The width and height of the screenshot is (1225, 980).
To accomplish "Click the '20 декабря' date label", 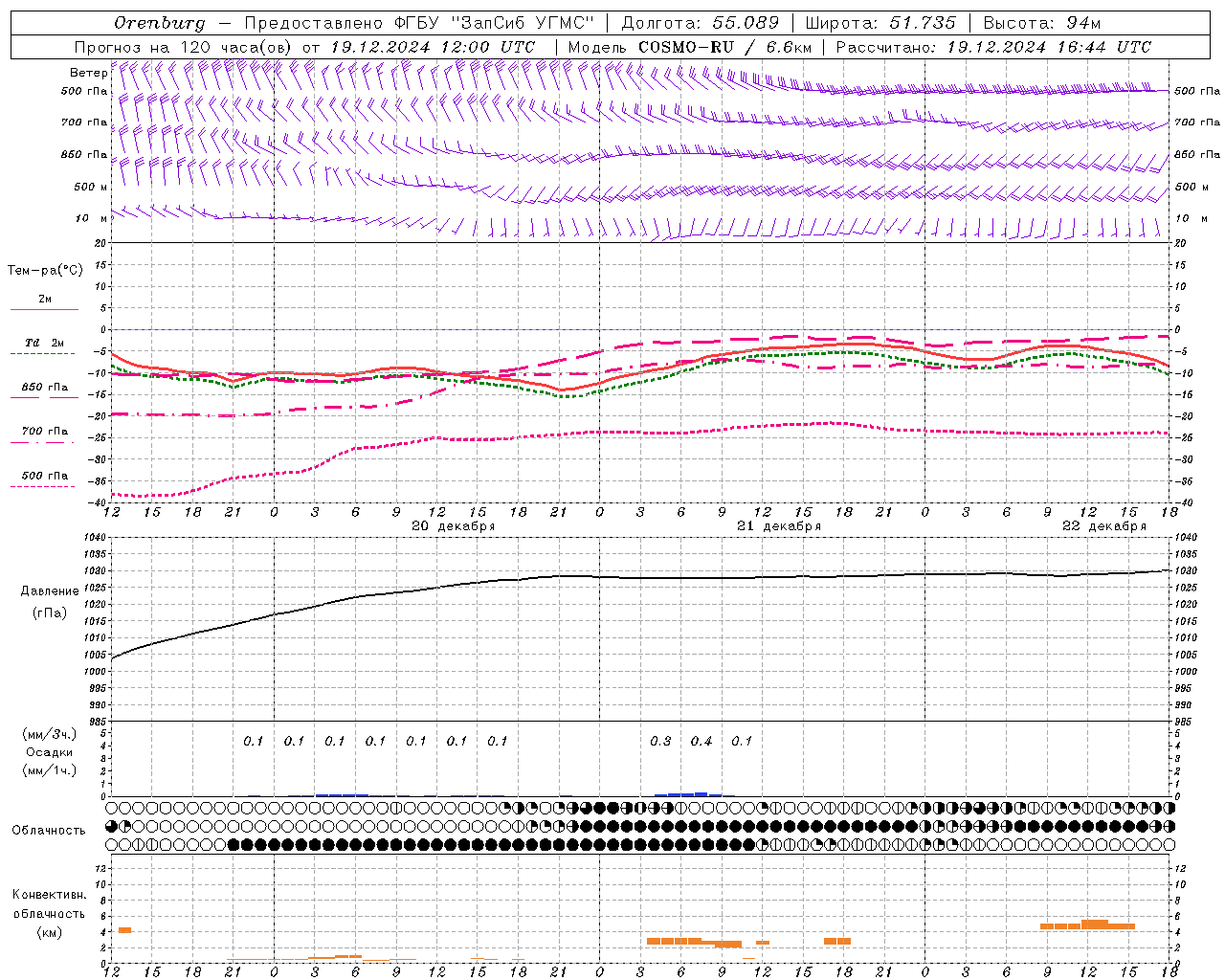I will [454, 526].
